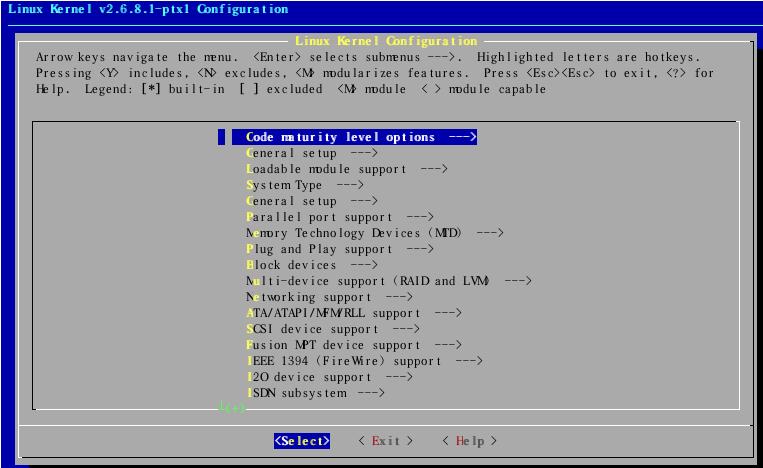Click the Exit button
The height and width of the screenshot is (468, 763).
click(386, 441)
